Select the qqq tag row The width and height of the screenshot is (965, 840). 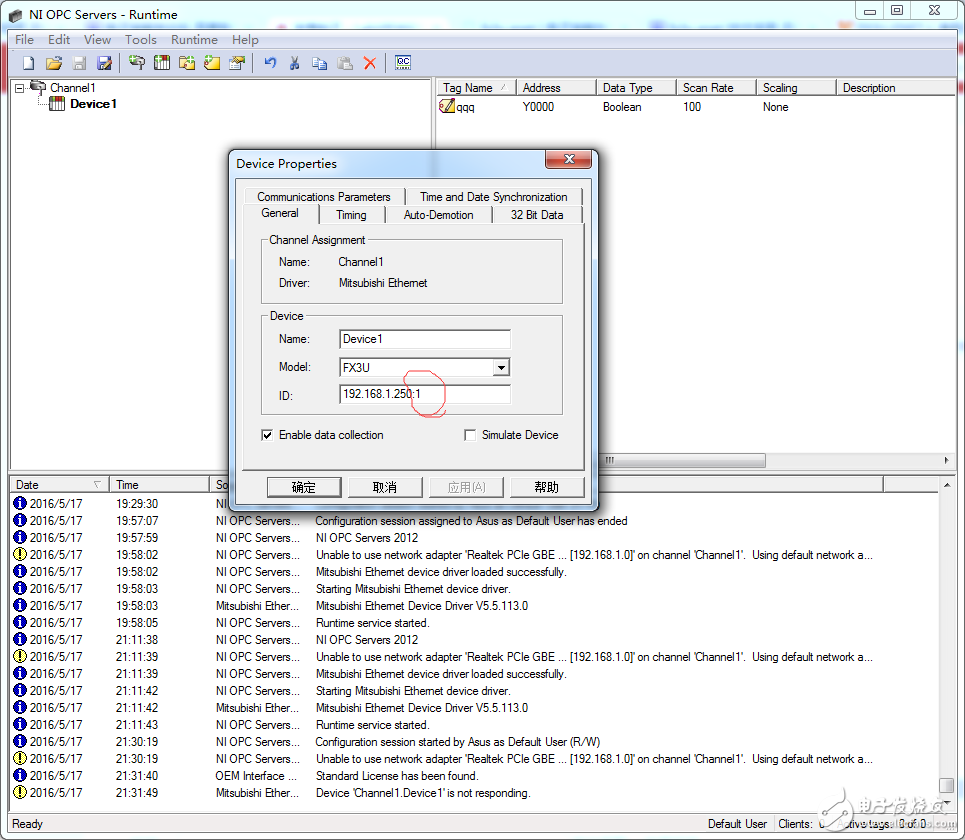(x=695, y=107)
